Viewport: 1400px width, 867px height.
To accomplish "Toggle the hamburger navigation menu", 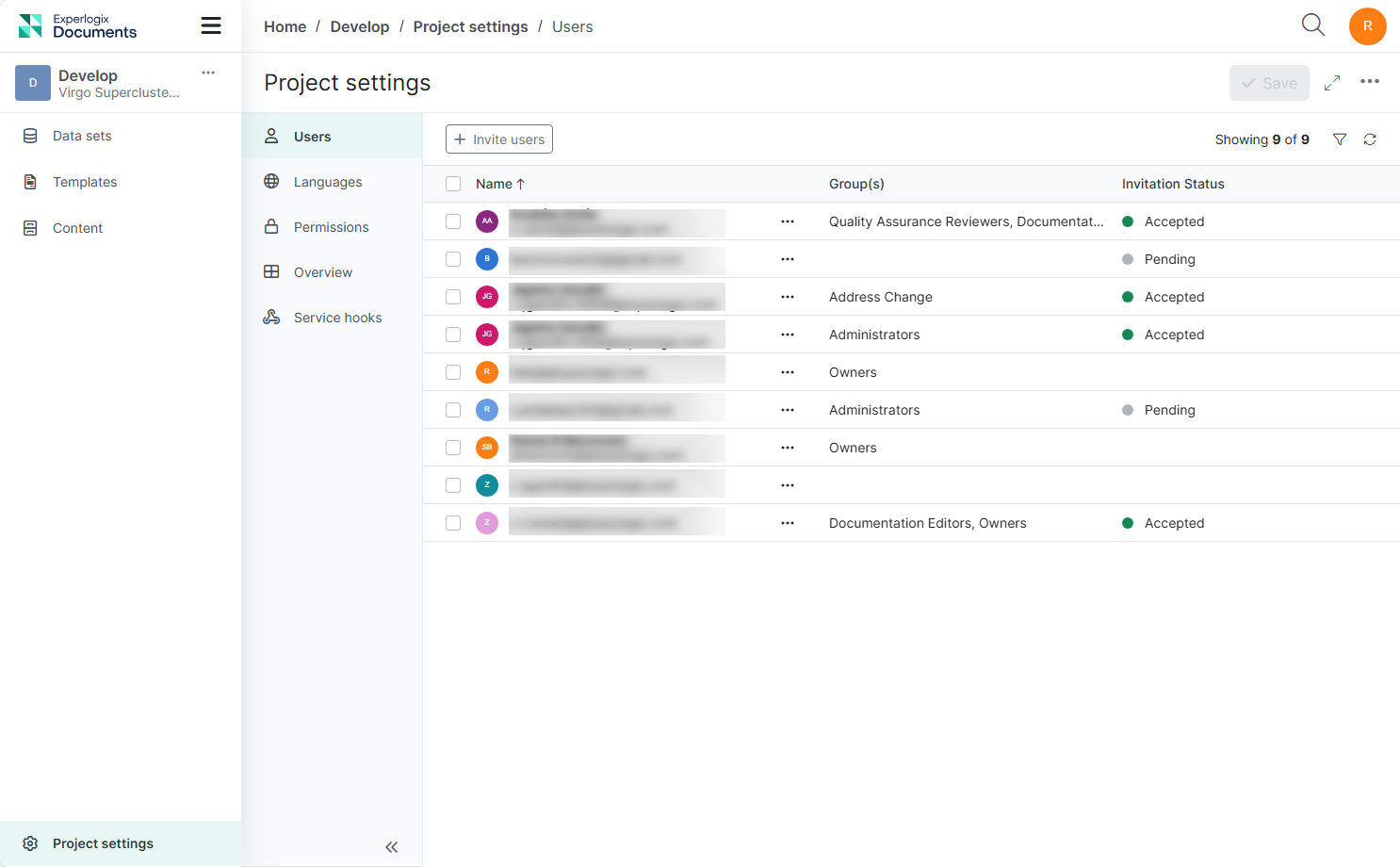I will pyautogui.click(x=211, y=25).
